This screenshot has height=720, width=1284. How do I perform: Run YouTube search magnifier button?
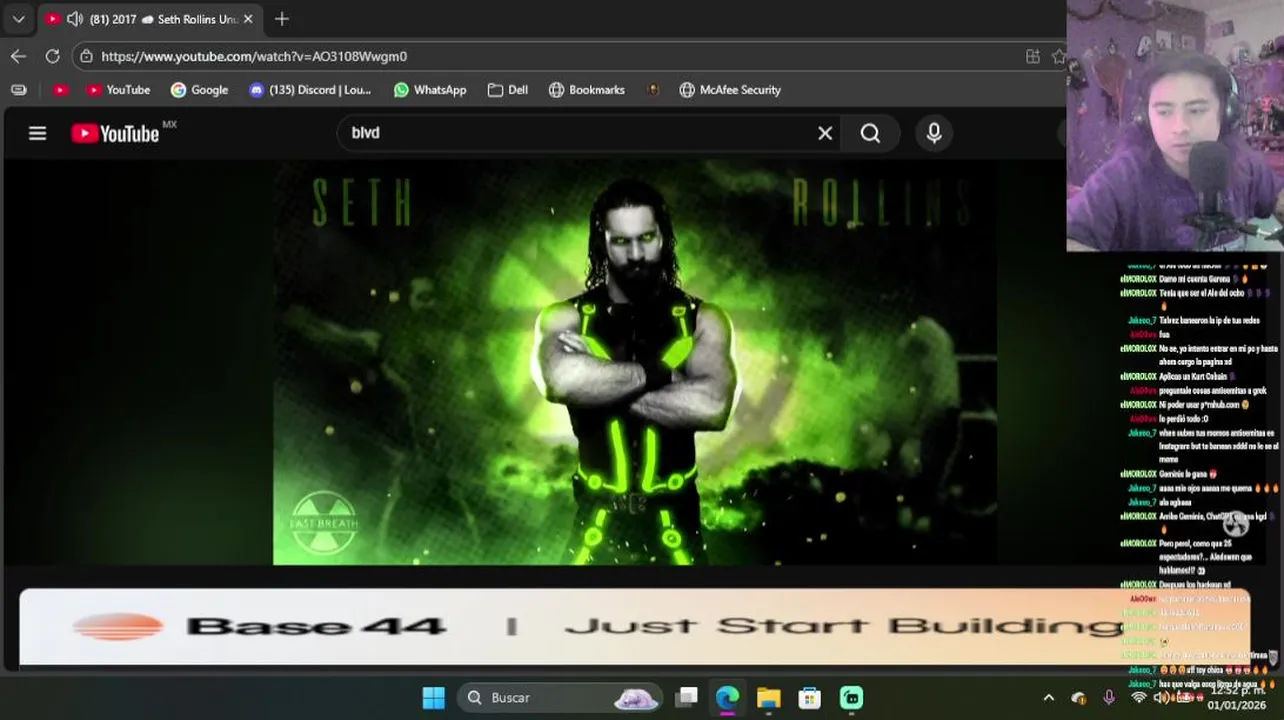click(870, 133)
